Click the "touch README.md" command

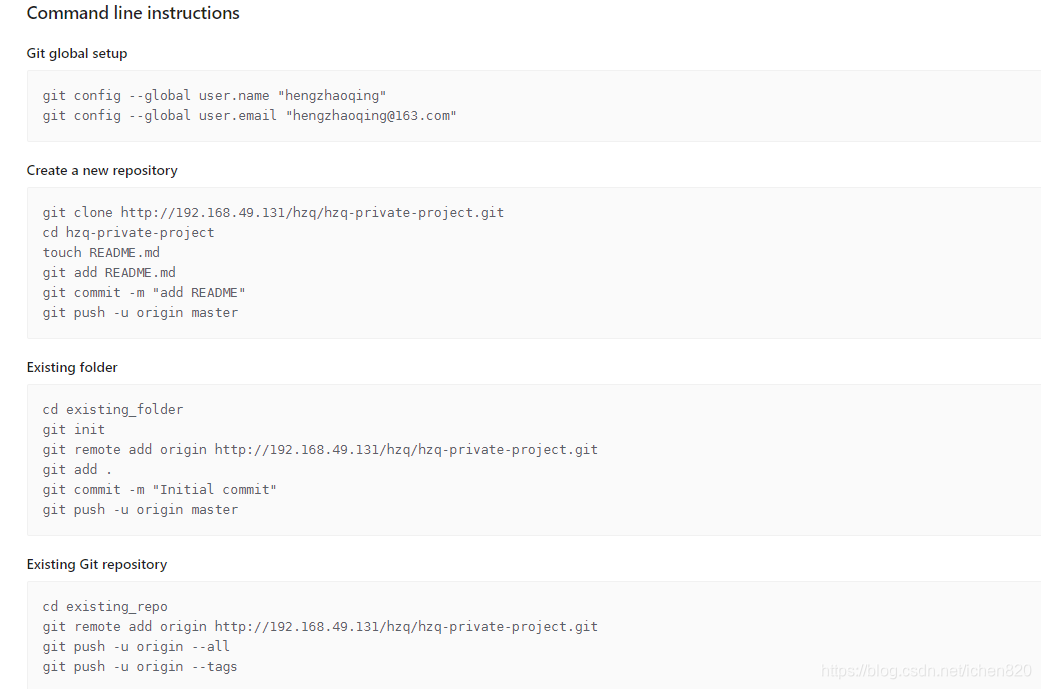pyautogui.click(x=101, y=253)
